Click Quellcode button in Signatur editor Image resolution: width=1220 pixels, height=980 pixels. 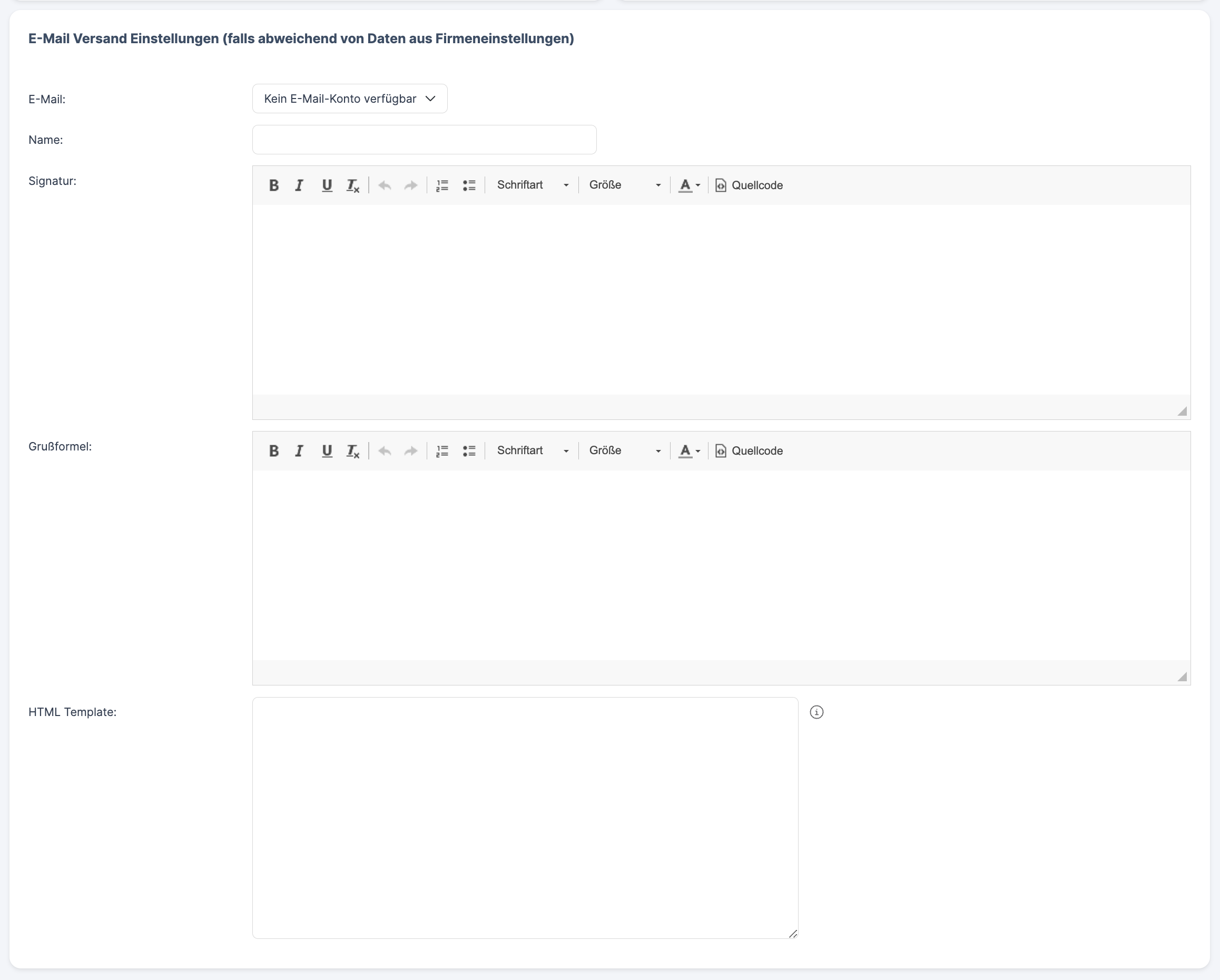[x=749, y=185]
